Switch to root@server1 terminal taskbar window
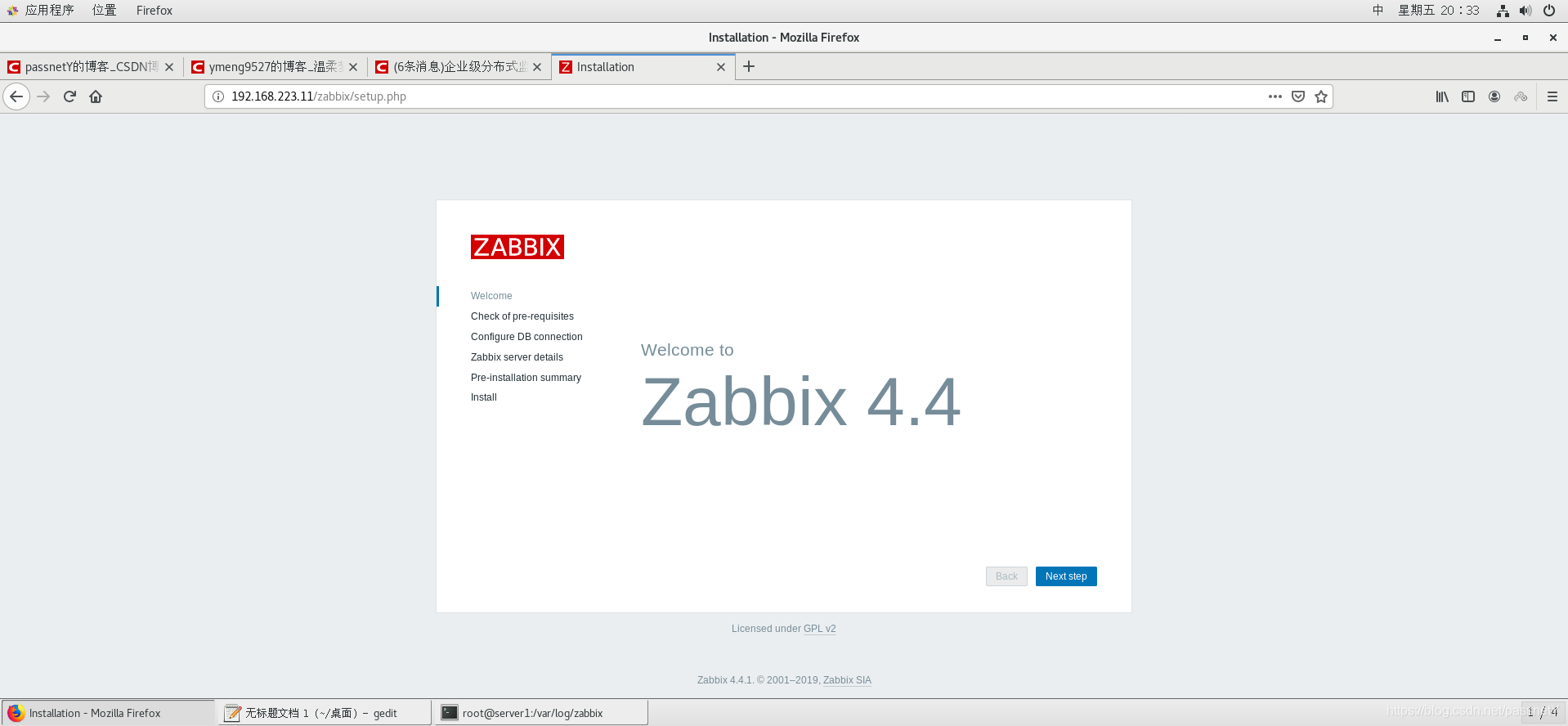Image resolution: width=1568 pixels, height=726 pixels. (541, 713)
